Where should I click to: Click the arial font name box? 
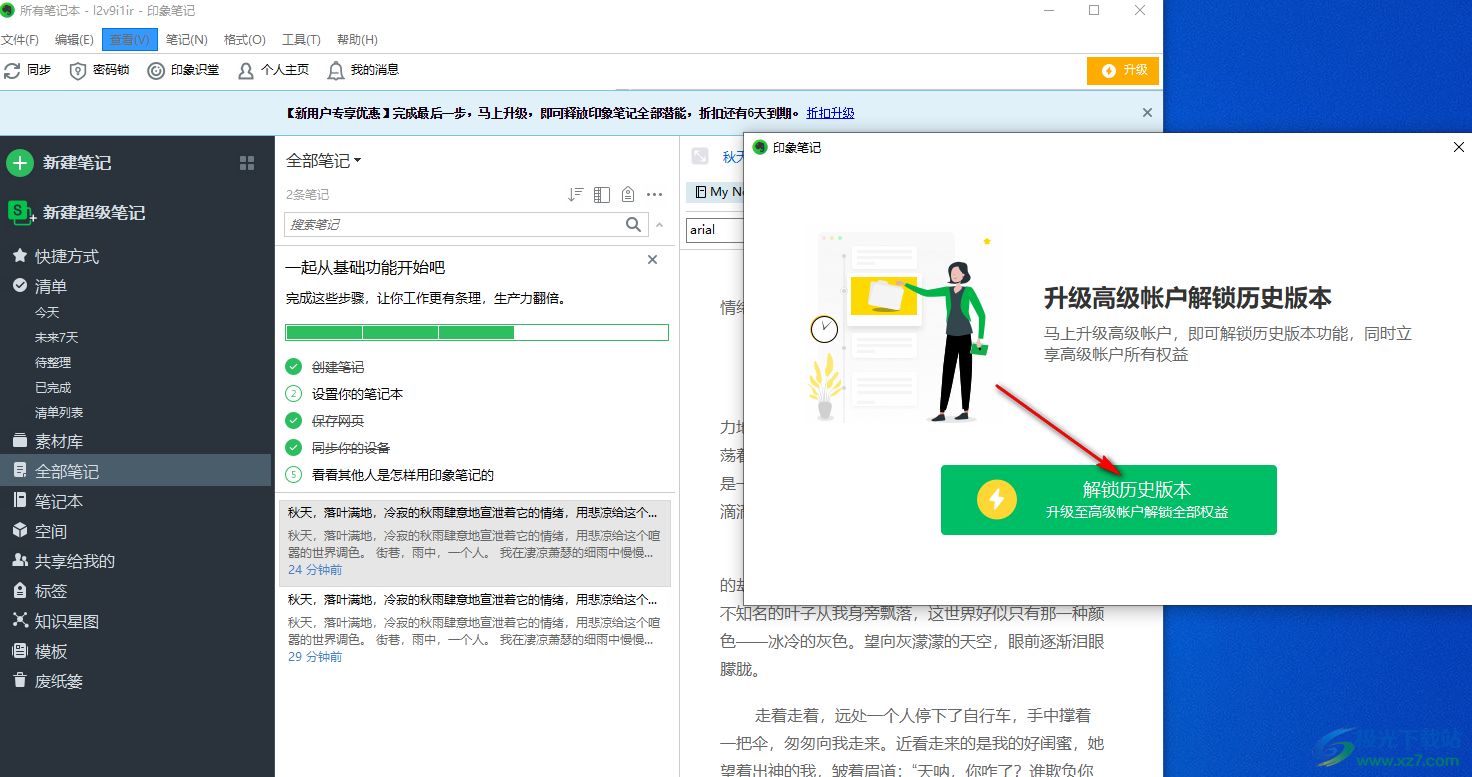point(714,230)
